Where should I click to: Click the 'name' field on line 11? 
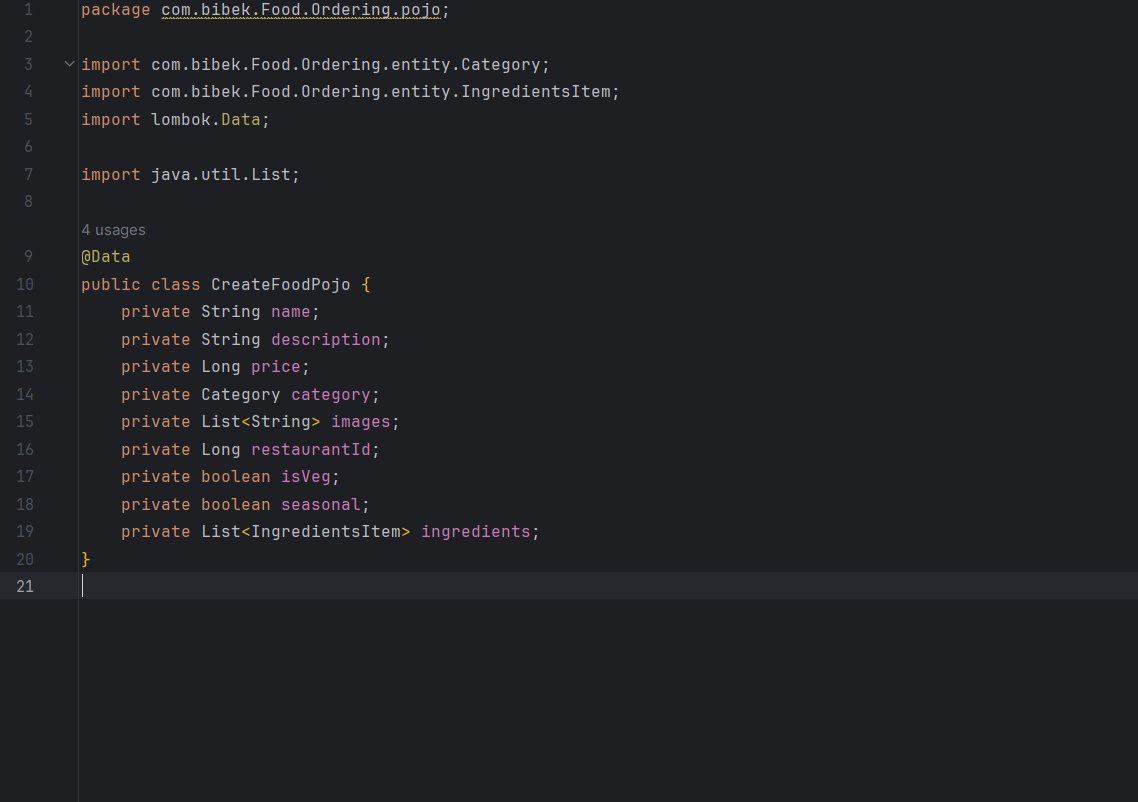point(290,312)
